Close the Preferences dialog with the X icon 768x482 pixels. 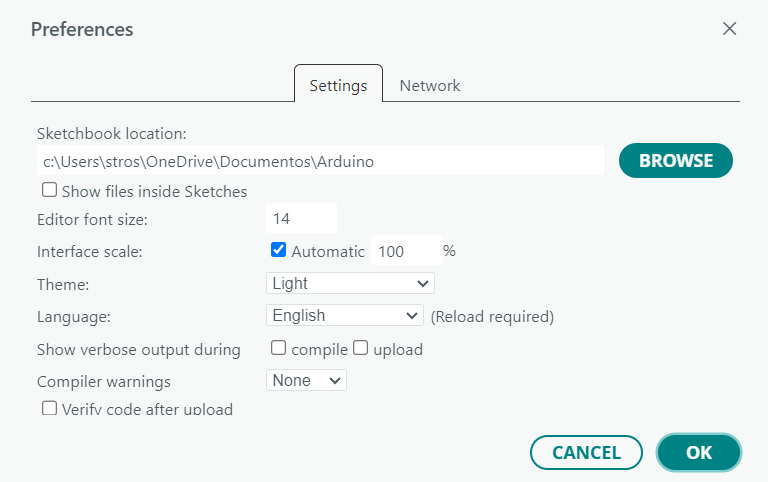click(730, 29)
